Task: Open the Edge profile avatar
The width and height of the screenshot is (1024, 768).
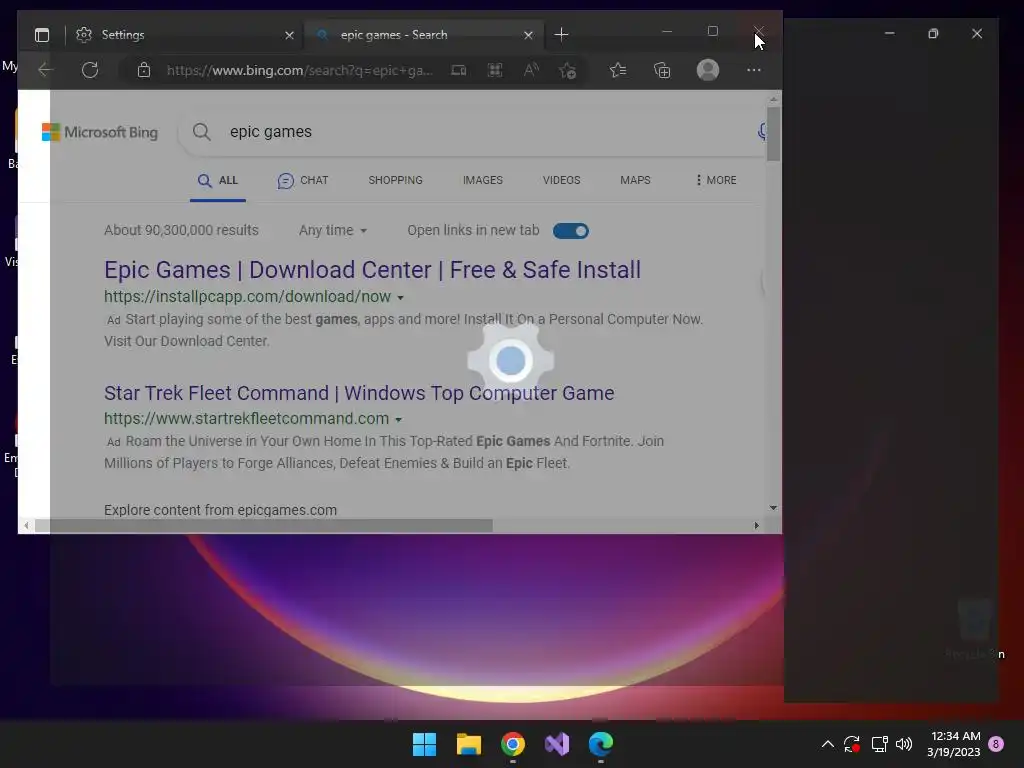Action: (x=708, y=70)
